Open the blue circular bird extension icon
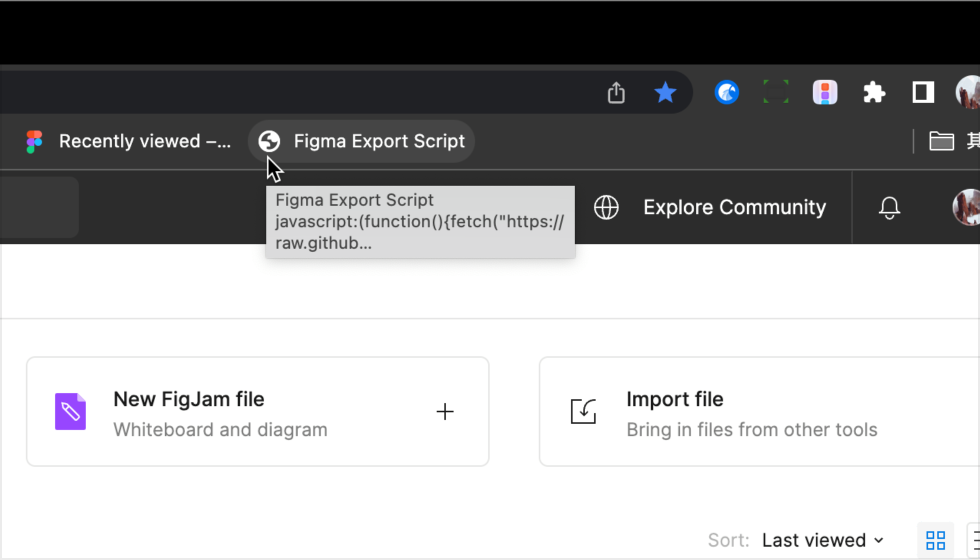Image resolution: width=980 pixels, height=560 pixels. click(x=726, y=92)
